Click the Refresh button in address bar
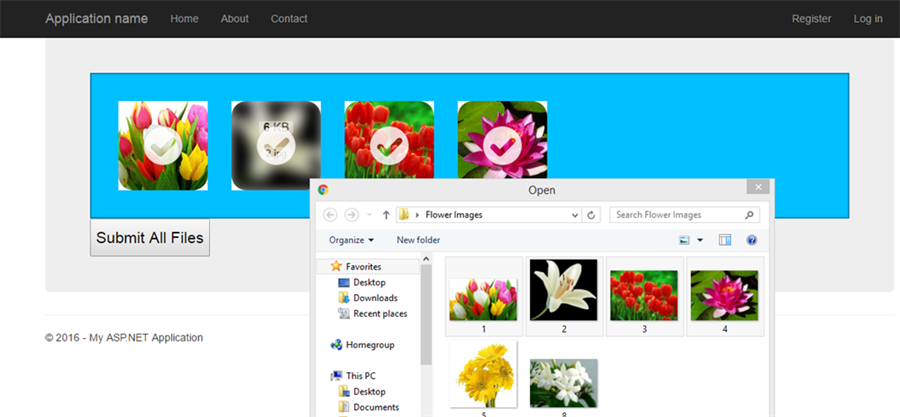This screenshot has height=417, width=900. coord(591,215)
